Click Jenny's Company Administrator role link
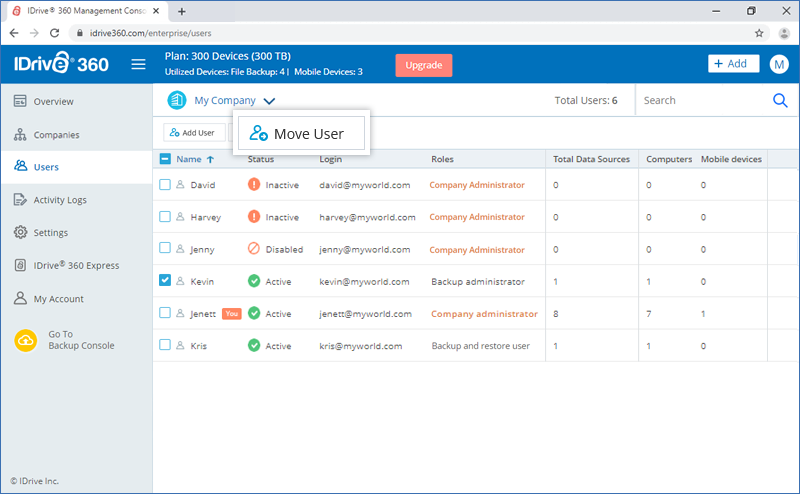Image resolution: width=800 pixels, height=494 pixels. pos(477,250)
